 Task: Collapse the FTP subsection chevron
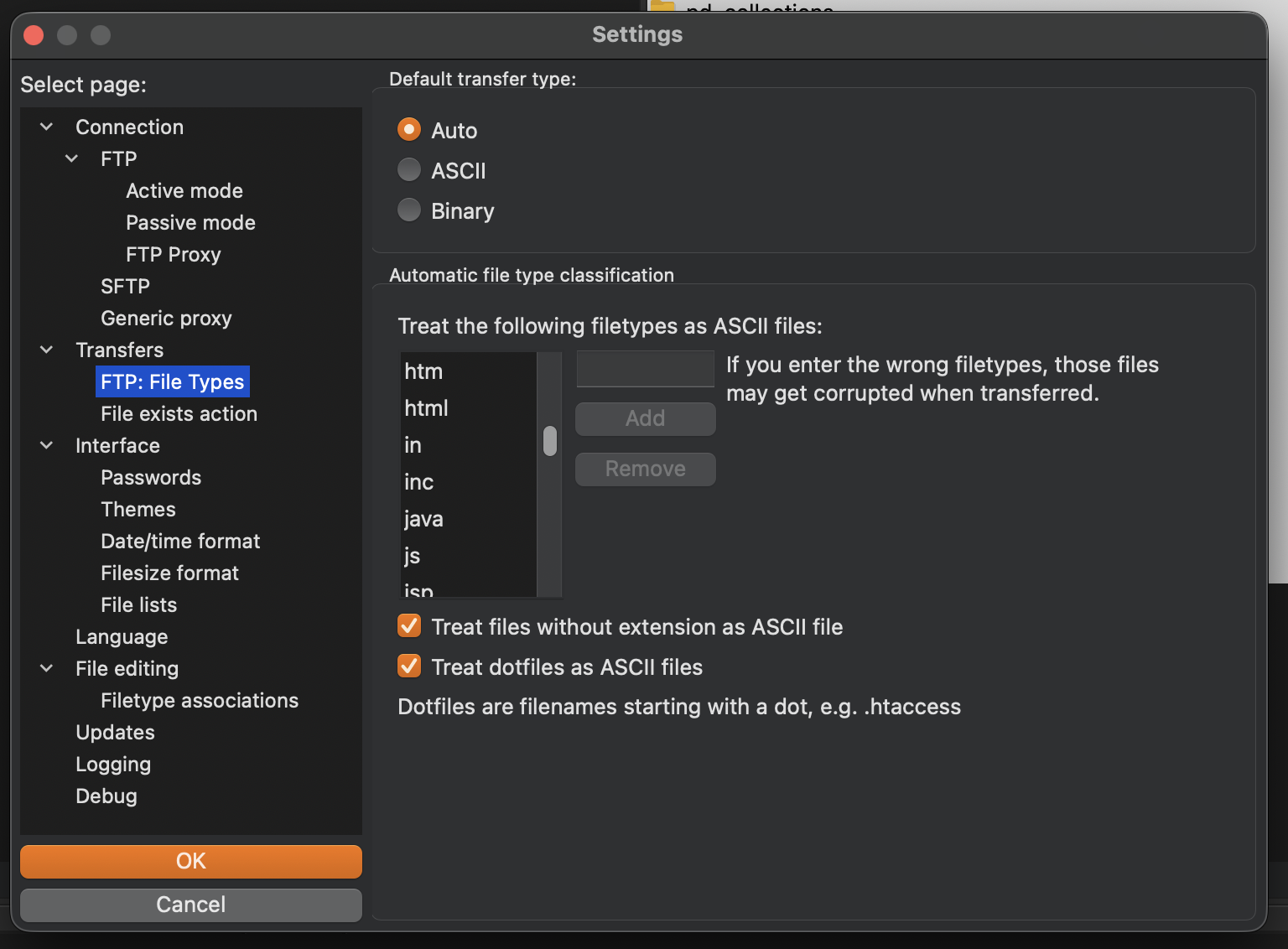click(x=72, y=158)
